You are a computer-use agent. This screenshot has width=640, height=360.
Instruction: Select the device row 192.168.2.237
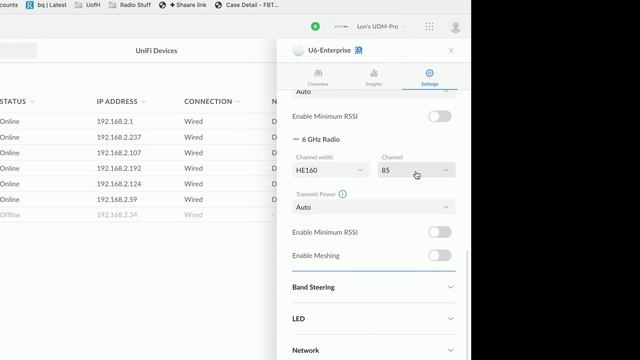click(138, 137)
